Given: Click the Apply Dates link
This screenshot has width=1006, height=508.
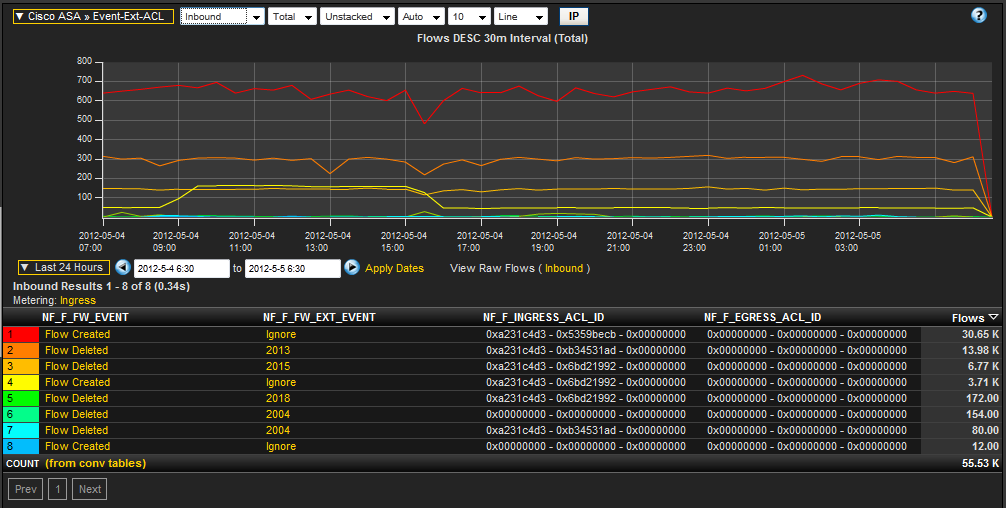Looking at the screenshot, I should tap(394, 268).
